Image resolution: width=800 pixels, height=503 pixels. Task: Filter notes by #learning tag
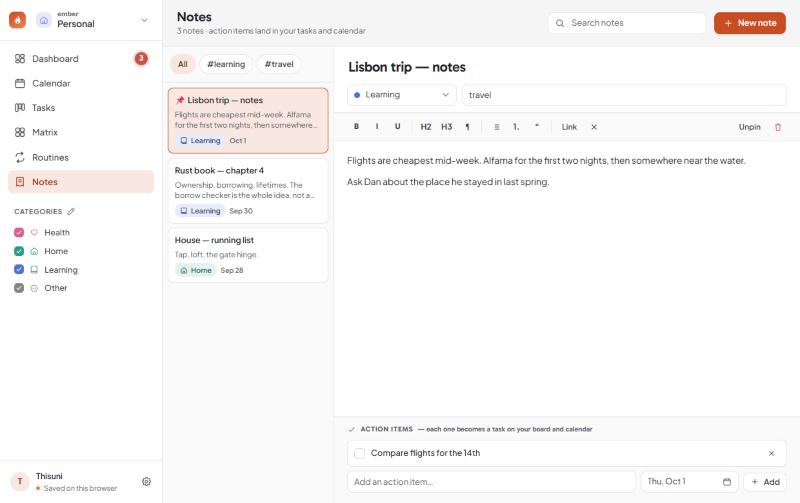click(226, 64)
